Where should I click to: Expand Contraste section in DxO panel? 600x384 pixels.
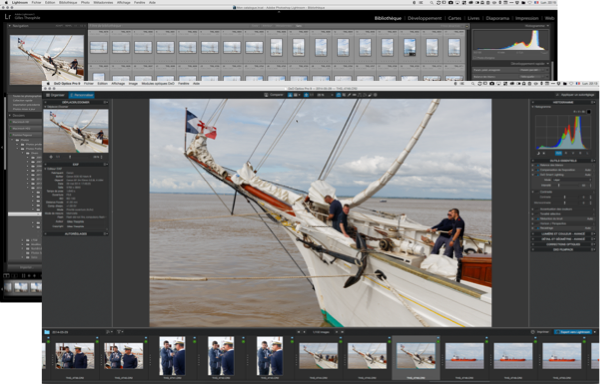[533, 192]
